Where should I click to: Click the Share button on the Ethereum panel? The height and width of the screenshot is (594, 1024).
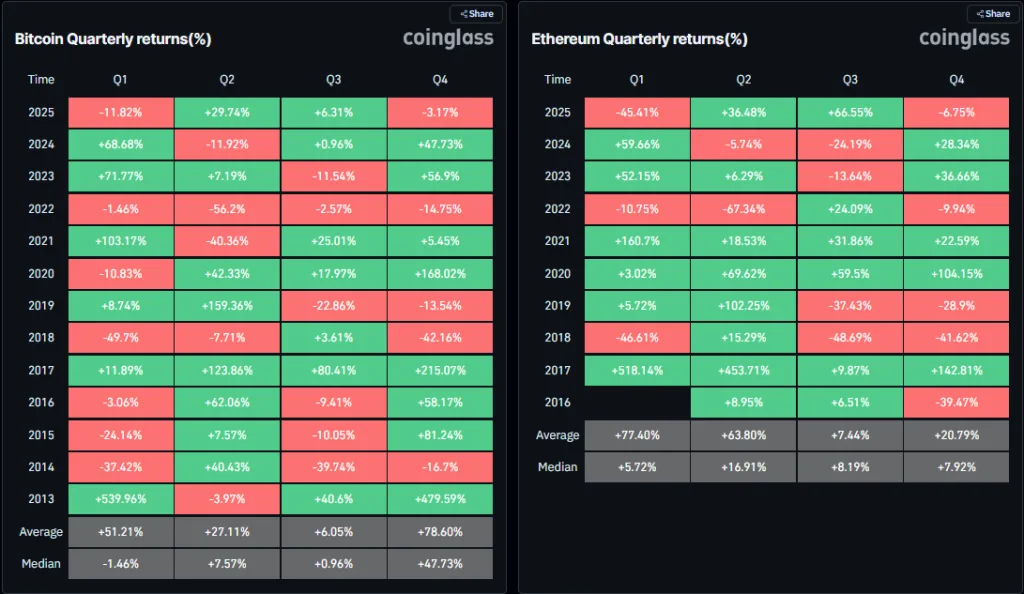[993, 13]
